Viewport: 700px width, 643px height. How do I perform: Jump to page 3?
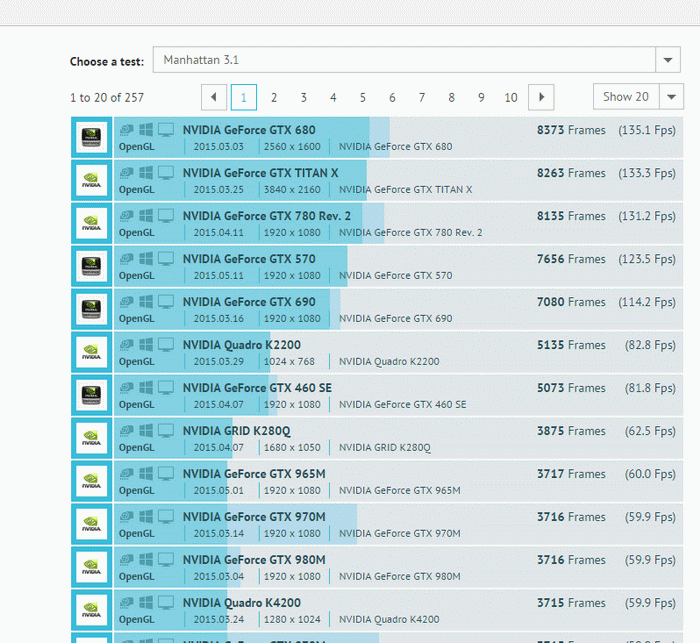tap(304, 97)
